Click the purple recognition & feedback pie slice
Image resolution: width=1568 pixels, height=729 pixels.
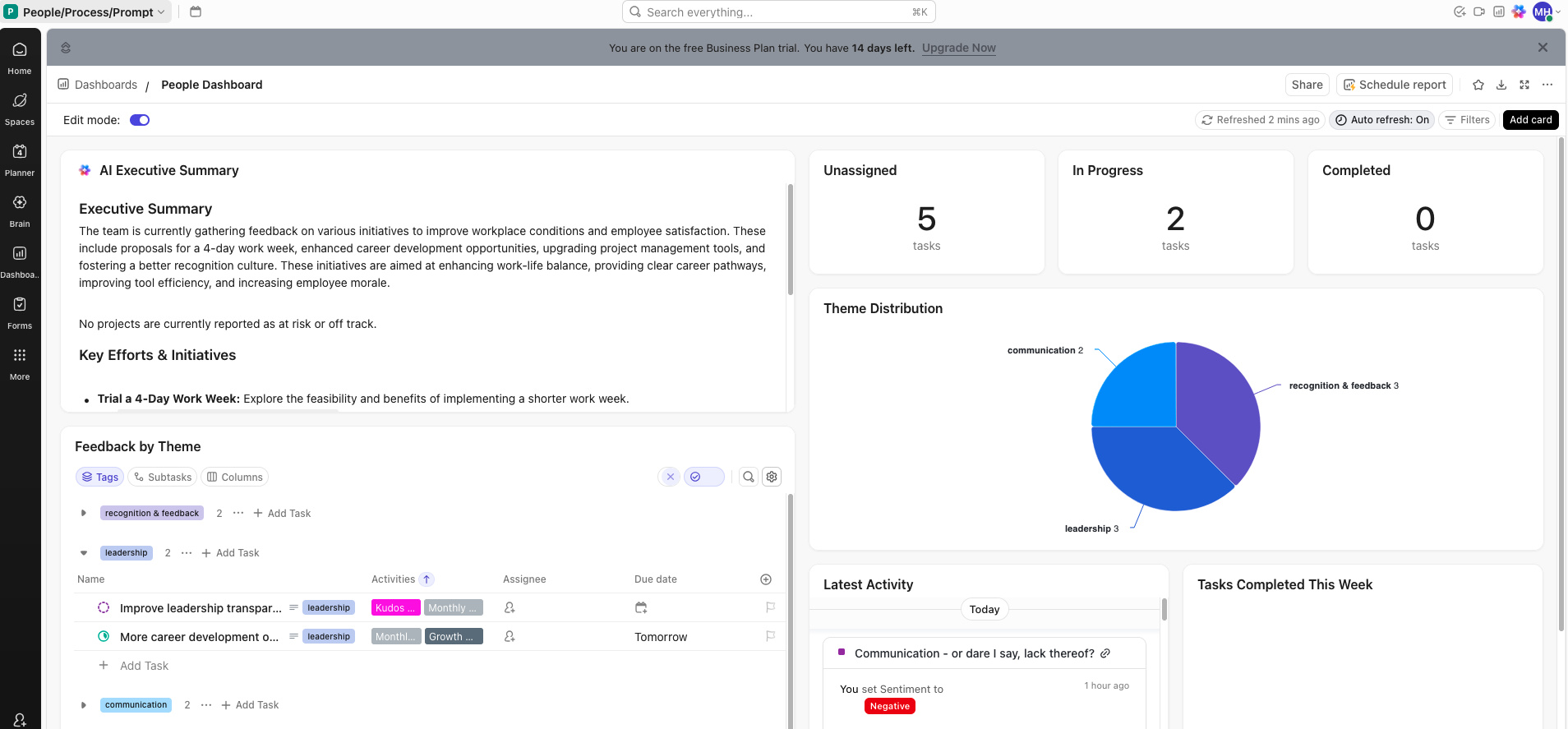(1216, 403)
